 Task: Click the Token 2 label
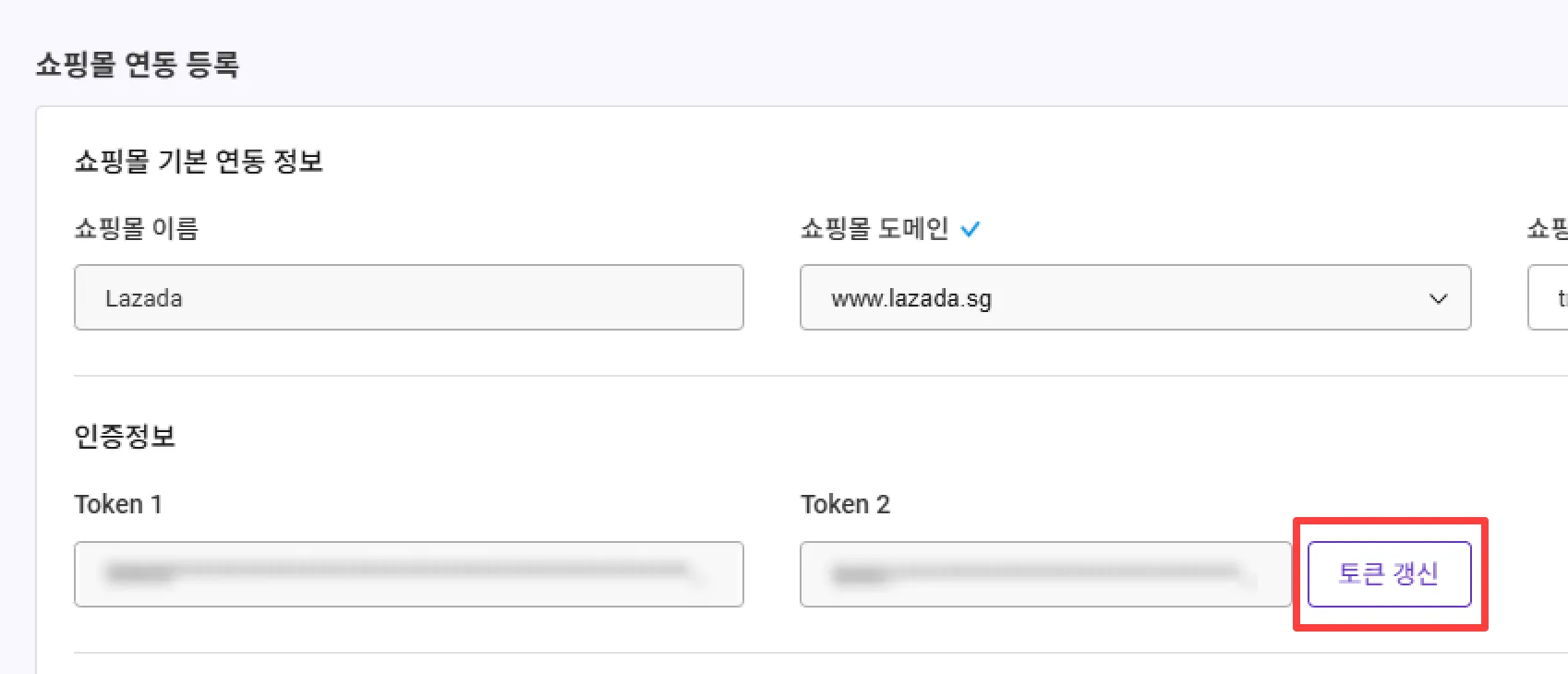pyautogui.click(x=845, y=504)
